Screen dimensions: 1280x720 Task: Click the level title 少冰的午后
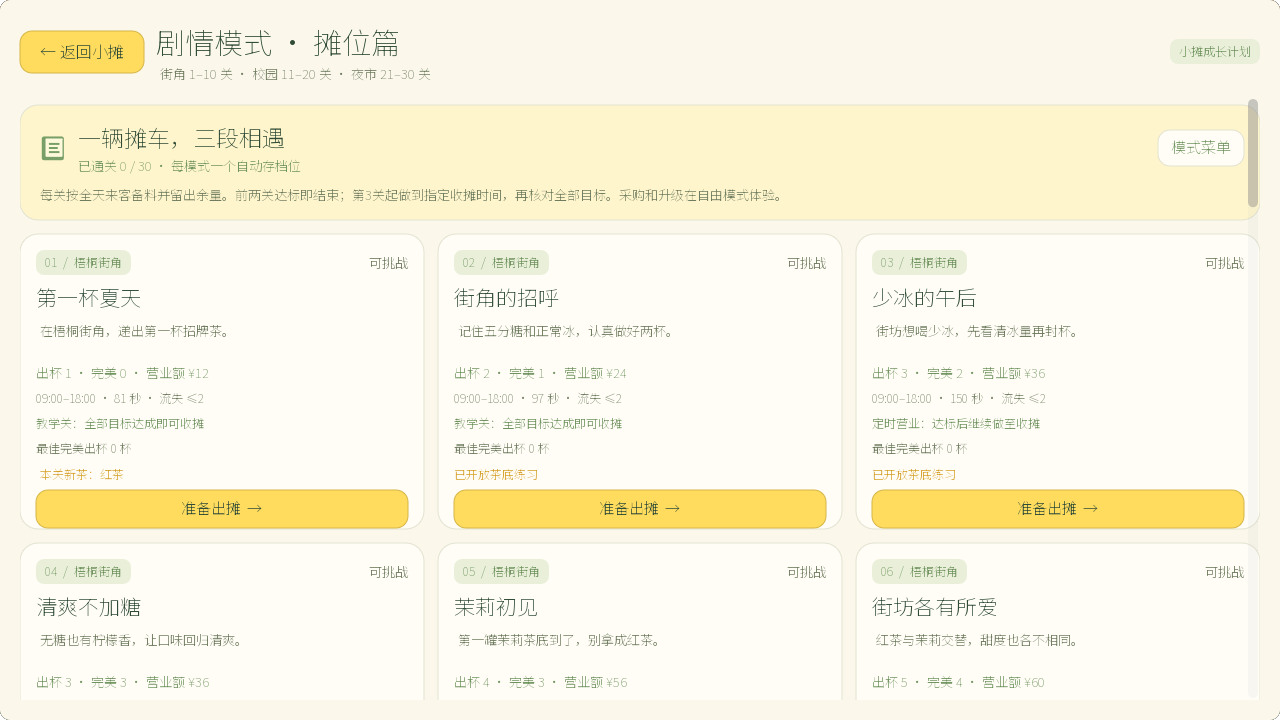[925, 298]
